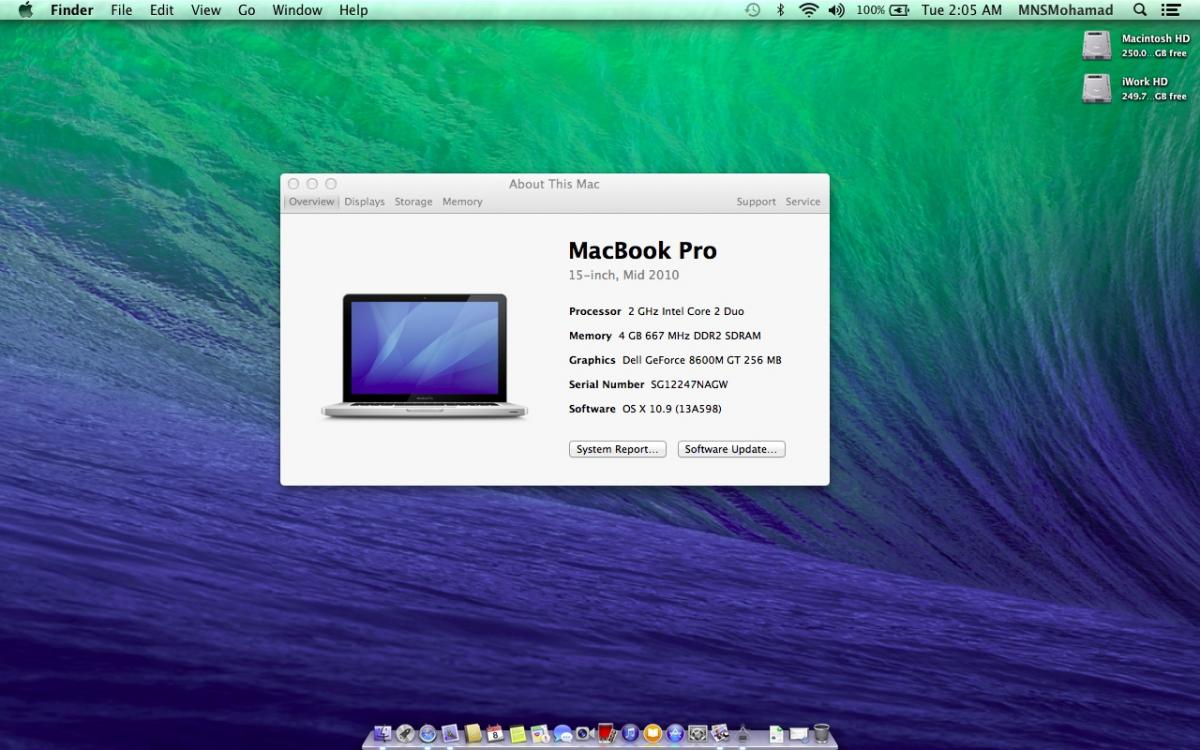Viewport: 1200px width, 750px height.
Task: Click 'OS X 10.9 (13A598)' version text
Action: coord(672,409)
